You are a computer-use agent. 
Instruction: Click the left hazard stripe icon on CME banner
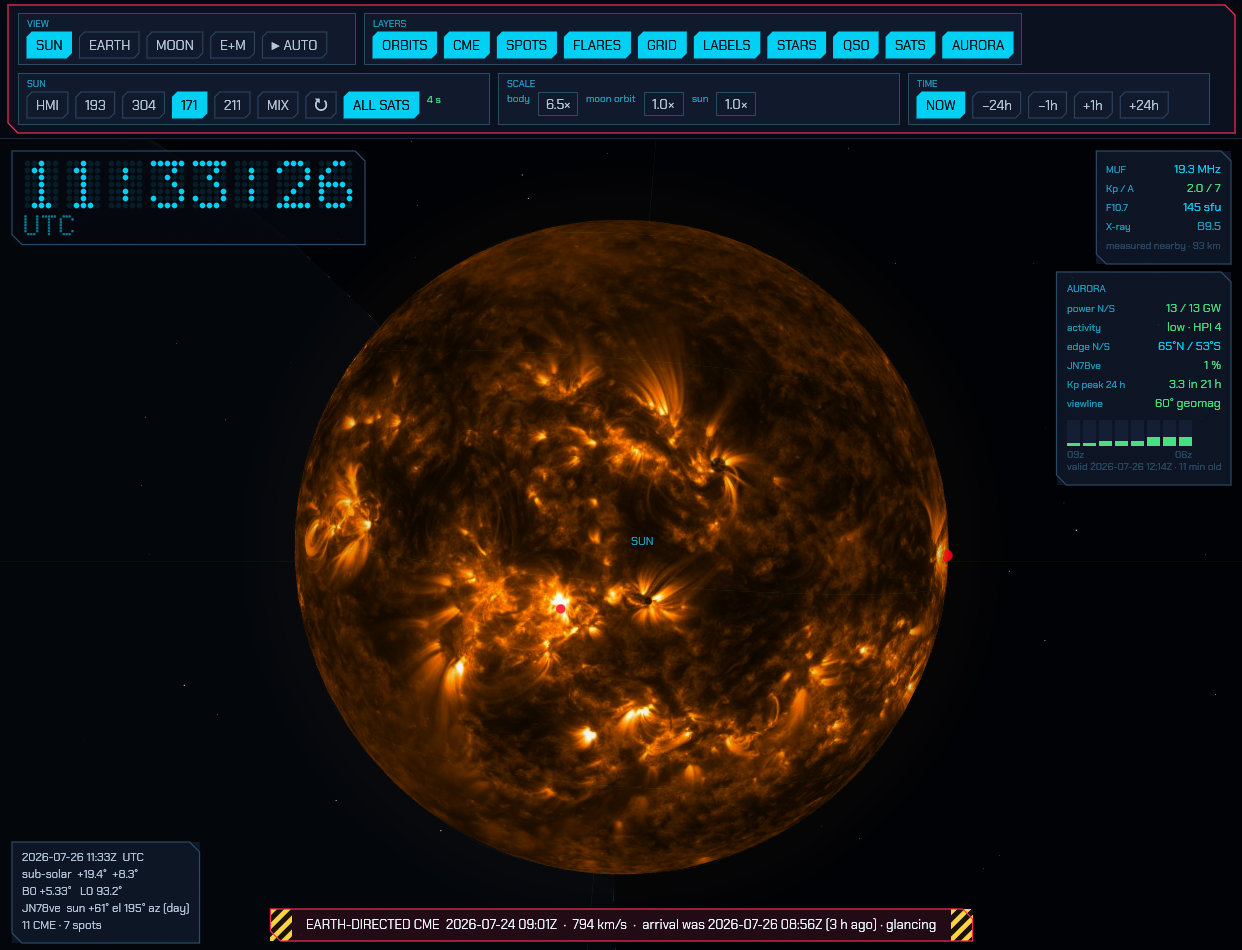coord(282,925)
